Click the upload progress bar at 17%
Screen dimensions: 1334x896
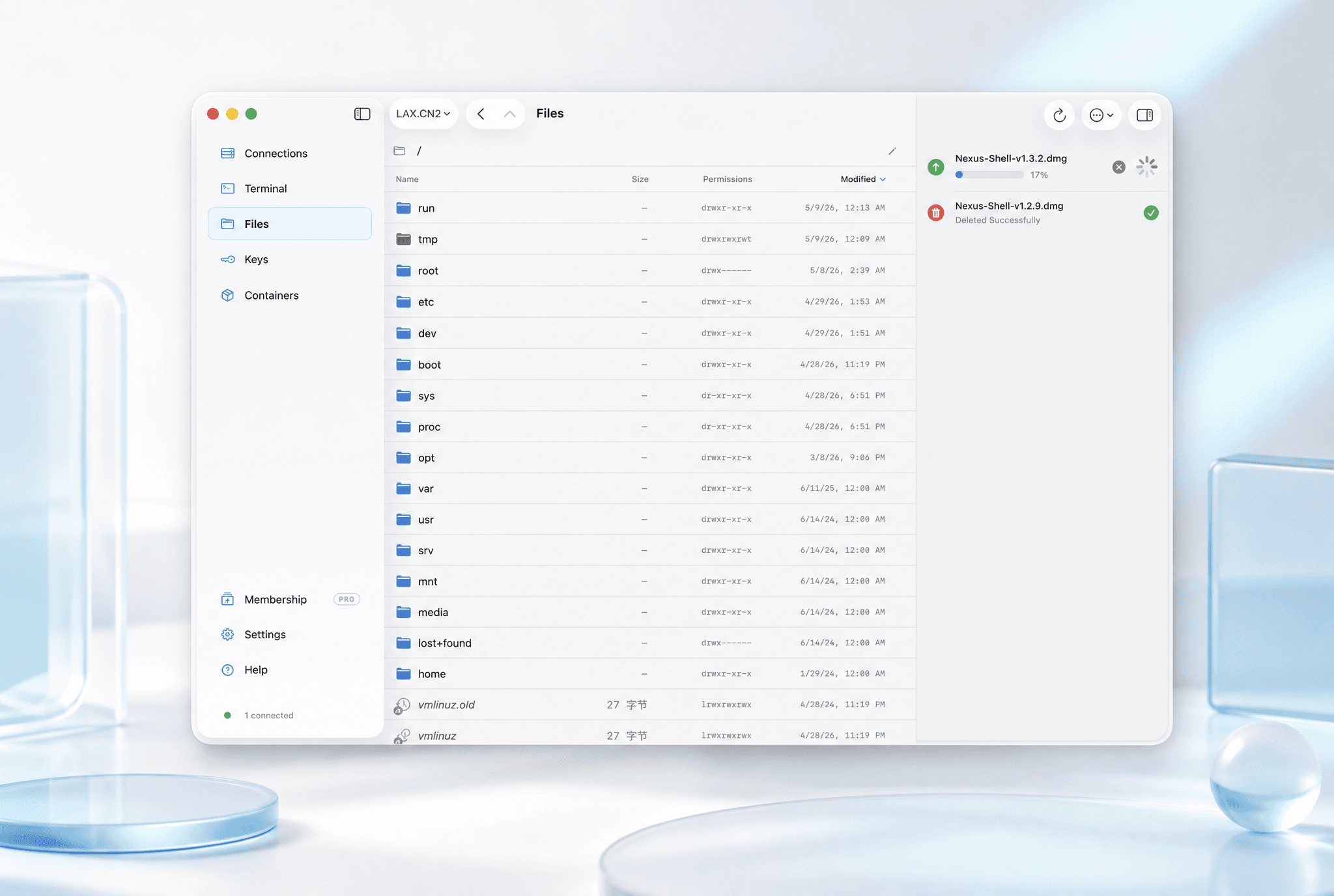click(989, 175)
